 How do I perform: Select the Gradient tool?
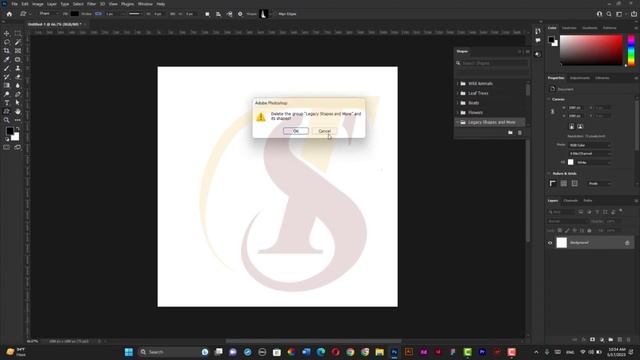(x=7, y=85)
